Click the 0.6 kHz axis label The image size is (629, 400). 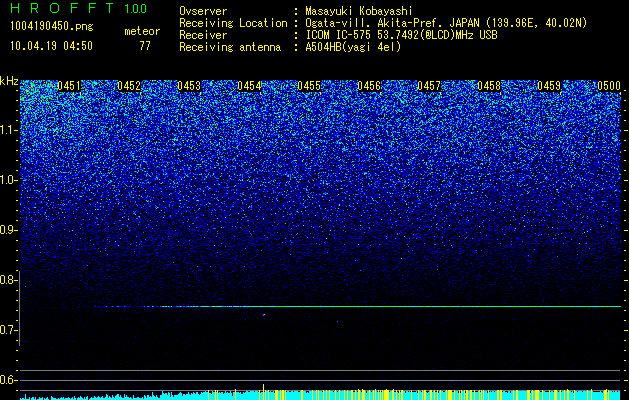tap(7, 380)
